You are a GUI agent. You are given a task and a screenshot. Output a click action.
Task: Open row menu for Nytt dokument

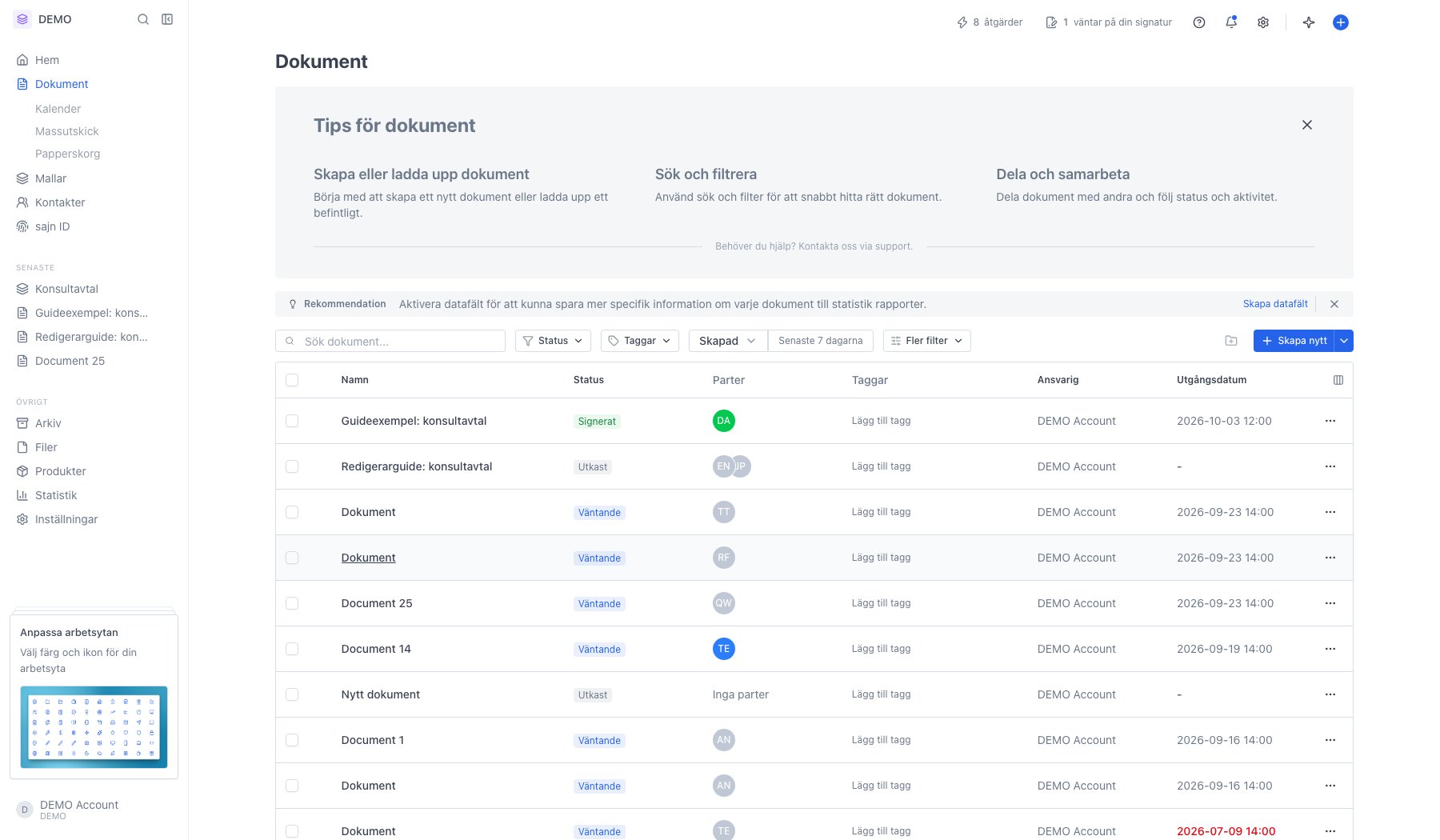click(1330, 694)
